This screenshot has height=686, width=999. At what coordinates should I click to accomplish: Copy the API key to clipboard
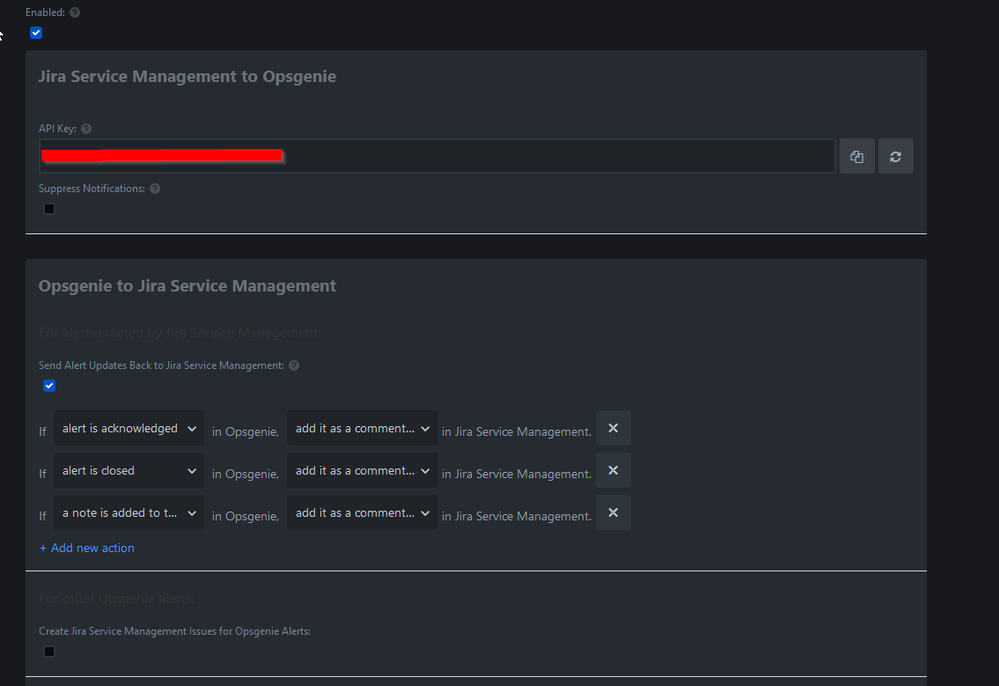(x=857, y=156)
